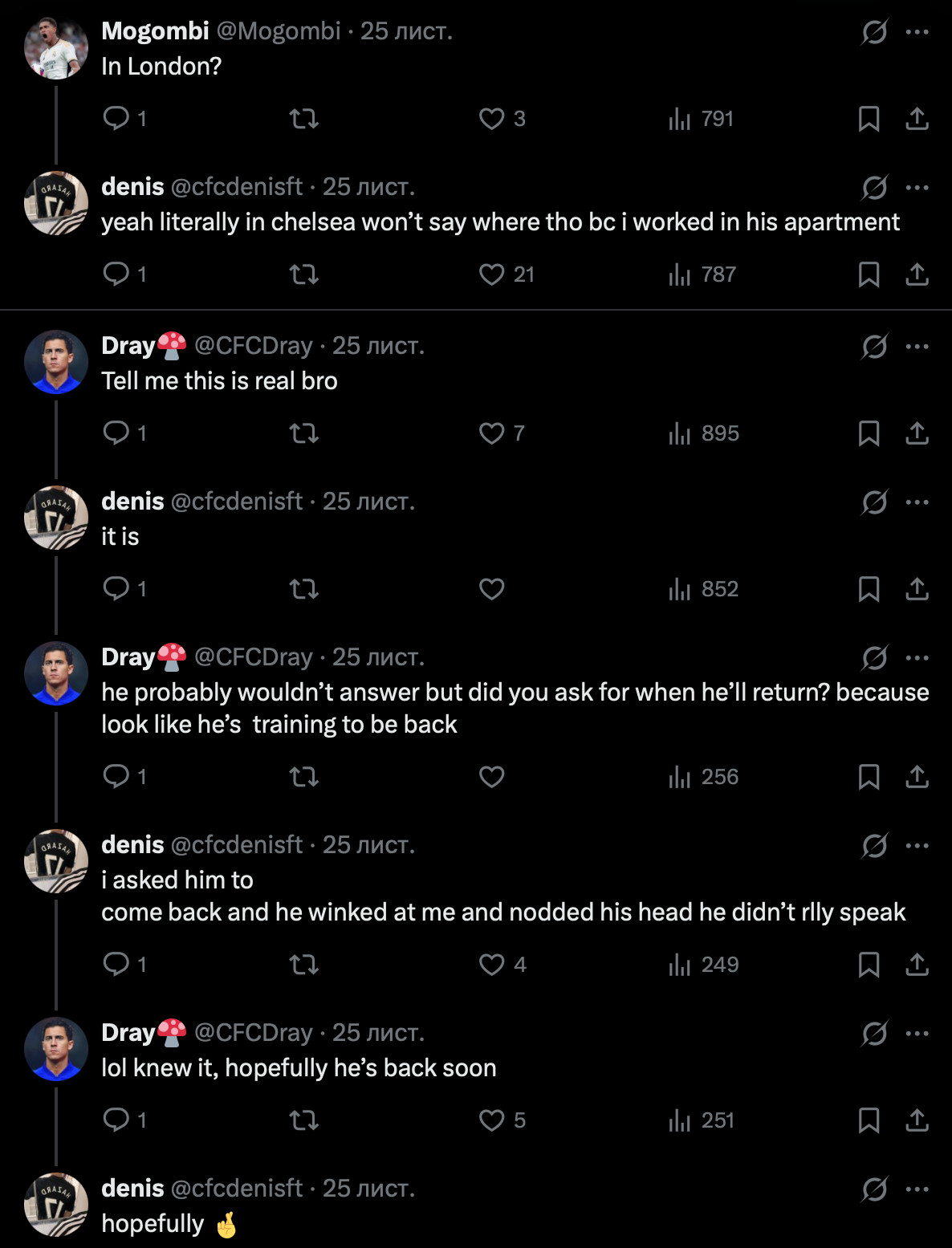The width and height of the screenshot is (952, 1248).
Task: Reply to Dray's "lol knew it" tweet
Action: pyautogui.click(x=116, y=1120)
